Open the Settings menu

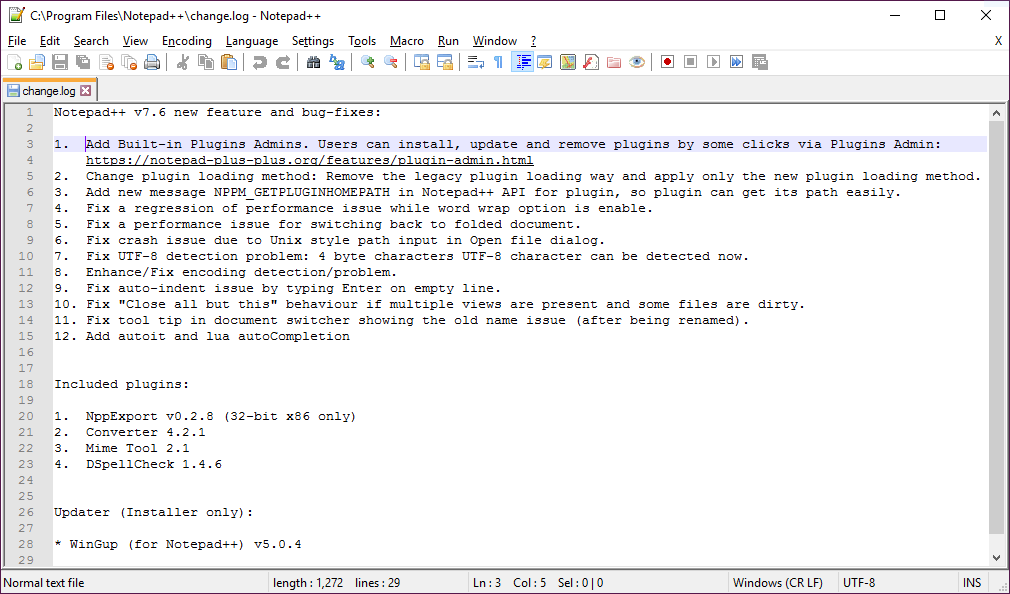[313, 41]
